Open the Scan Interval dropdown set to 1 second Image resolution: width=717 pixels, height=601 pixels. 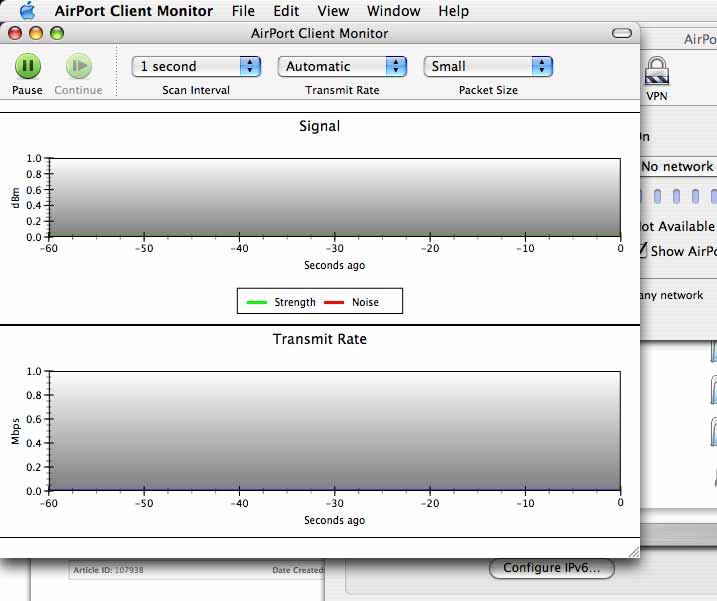point(196,67)
